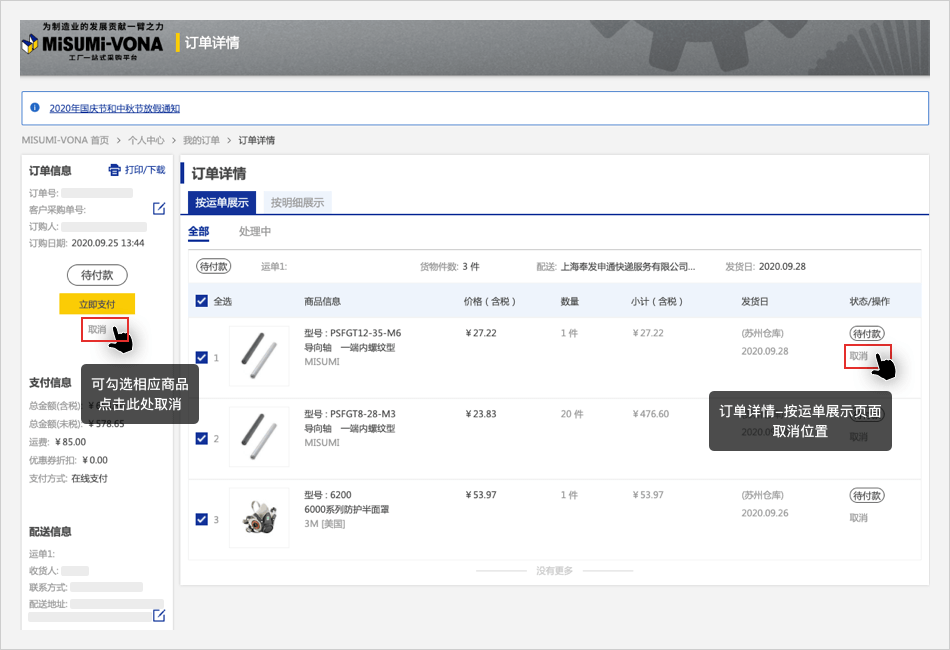Open the PSFGT12-35-M6 product thumbnail
950x650 pixels.
pyautogui.click(x=259, y=356)
